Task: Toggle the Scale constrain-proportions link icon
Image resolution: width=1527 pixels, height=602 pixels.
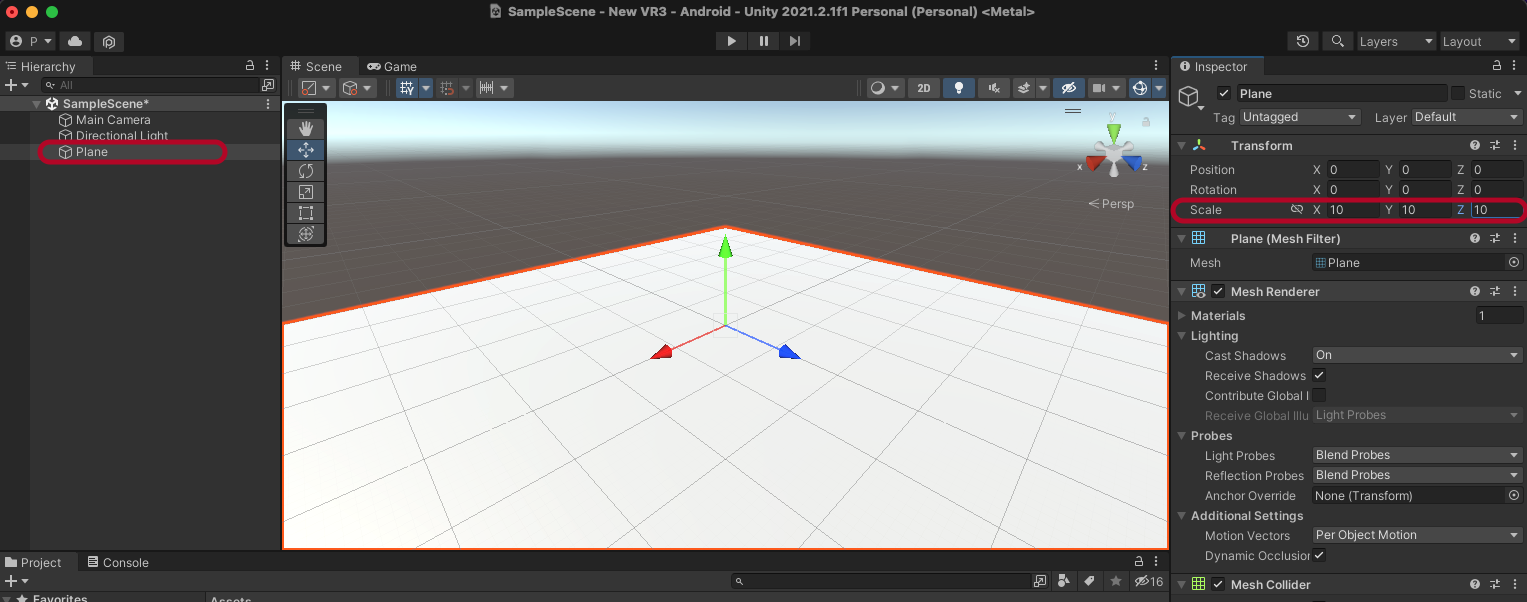Action: pos(1297,210)
